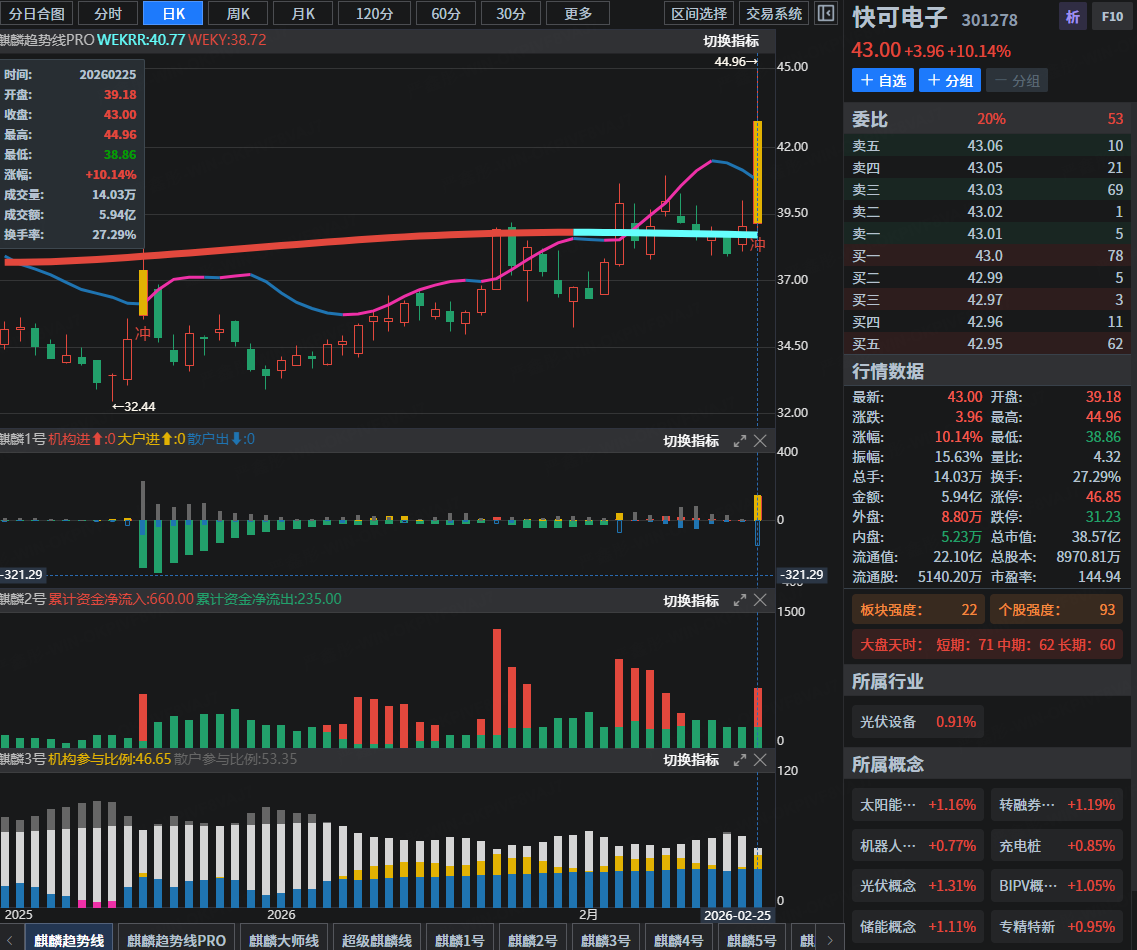Add stock via the 自选 button

point(882,81)
